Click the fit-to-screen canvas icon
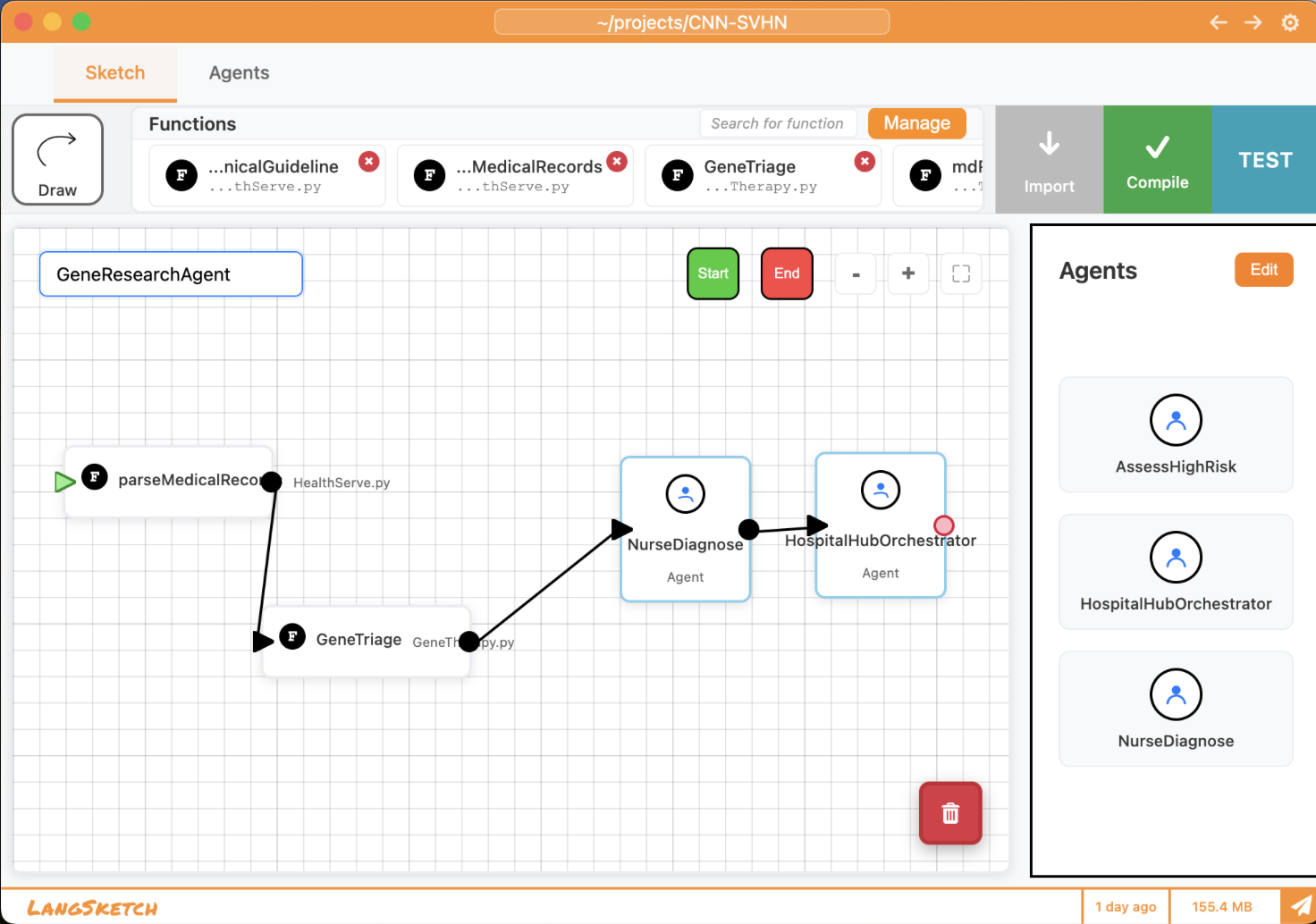The image size is (1316, 924). [x=961, y=273]
